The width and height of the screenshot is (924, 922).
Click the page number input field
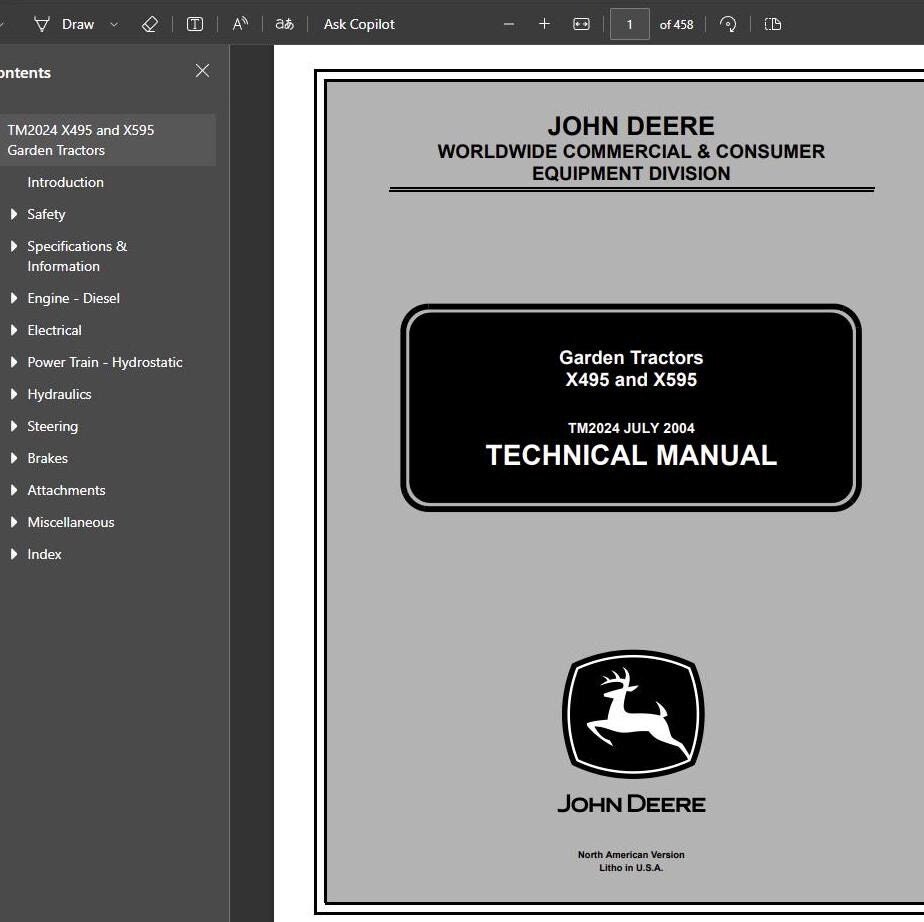pyautogui.click(x=630, y=24)
